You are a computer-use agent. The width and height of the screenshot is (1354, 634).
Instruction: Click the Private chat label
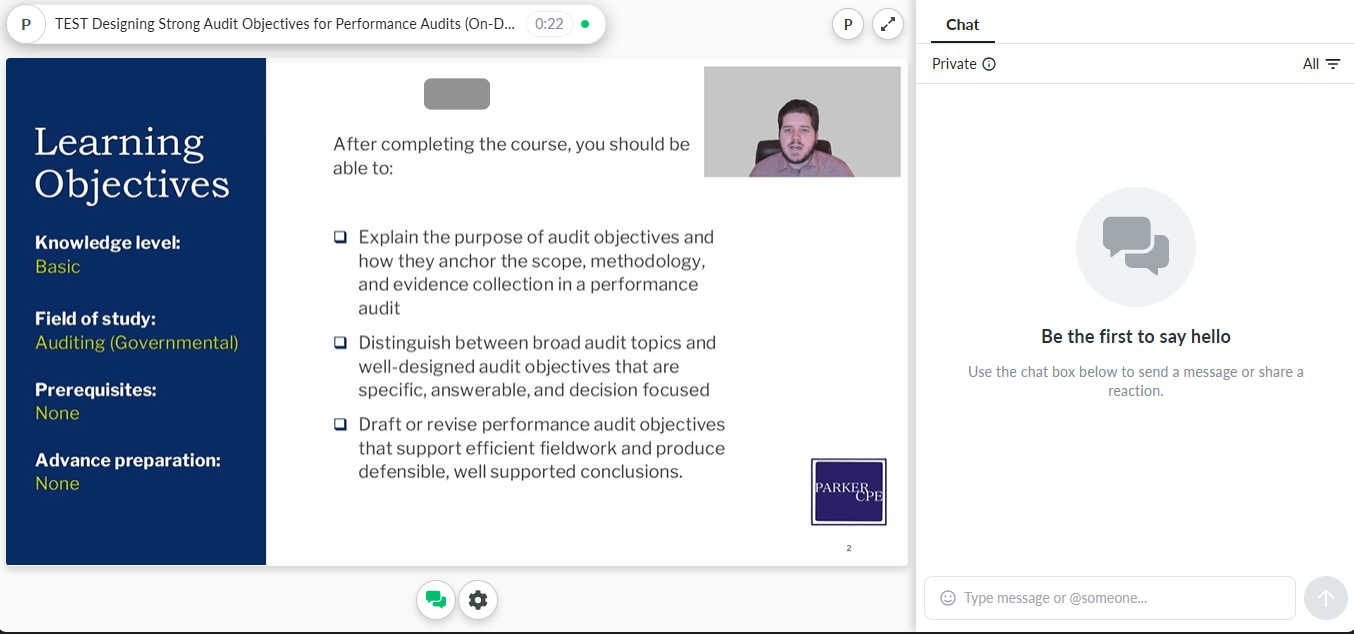[x=954, y=64]
